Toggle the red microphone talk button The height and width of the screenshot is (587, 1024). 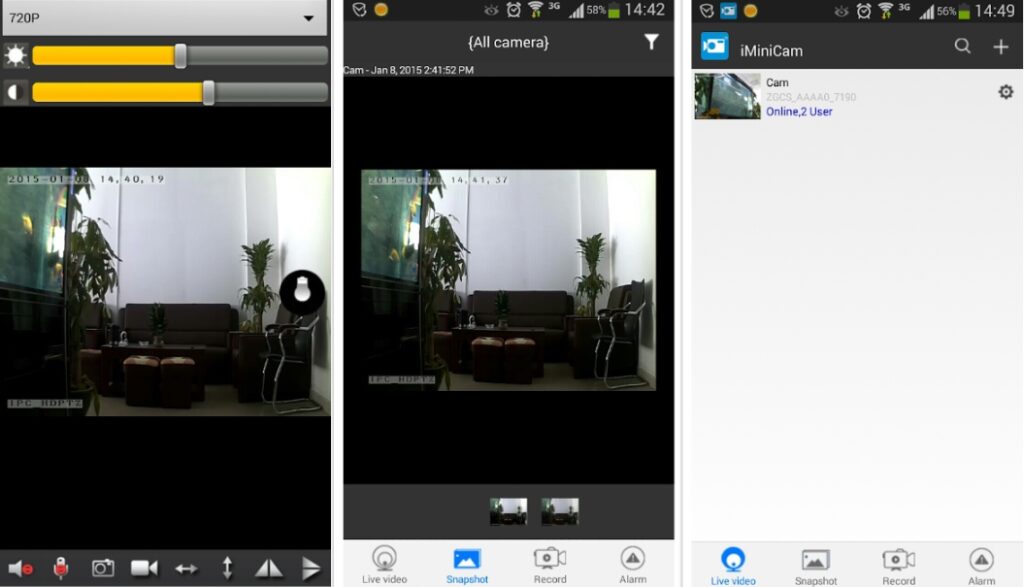coord(60,568)
